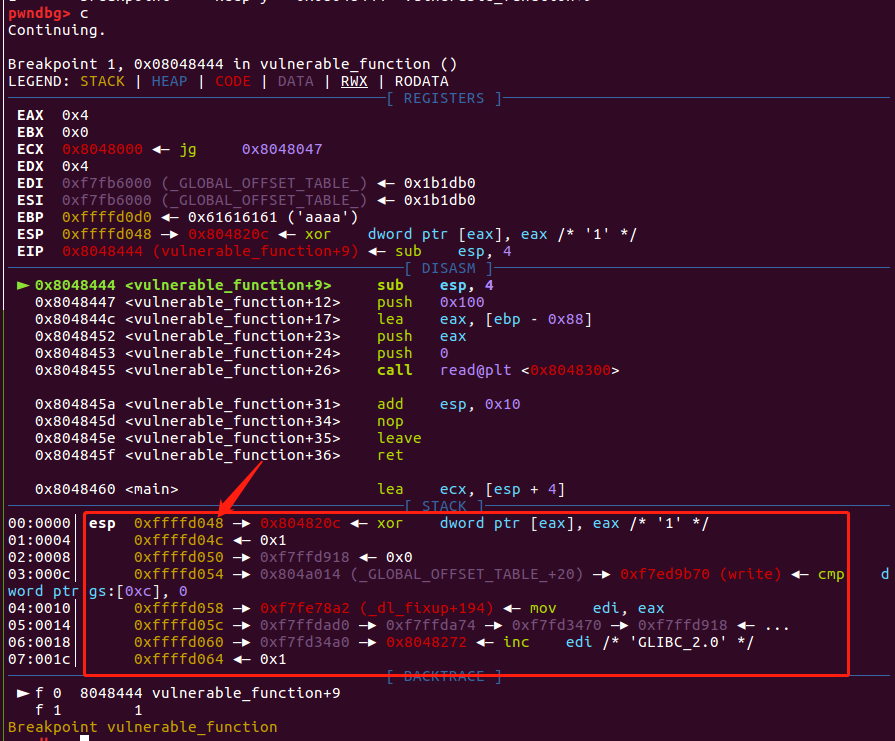Click the 'Breakpoint vulnerable_function' line
The height and width of the screenshot is (741, 895).
click(142, 727)
